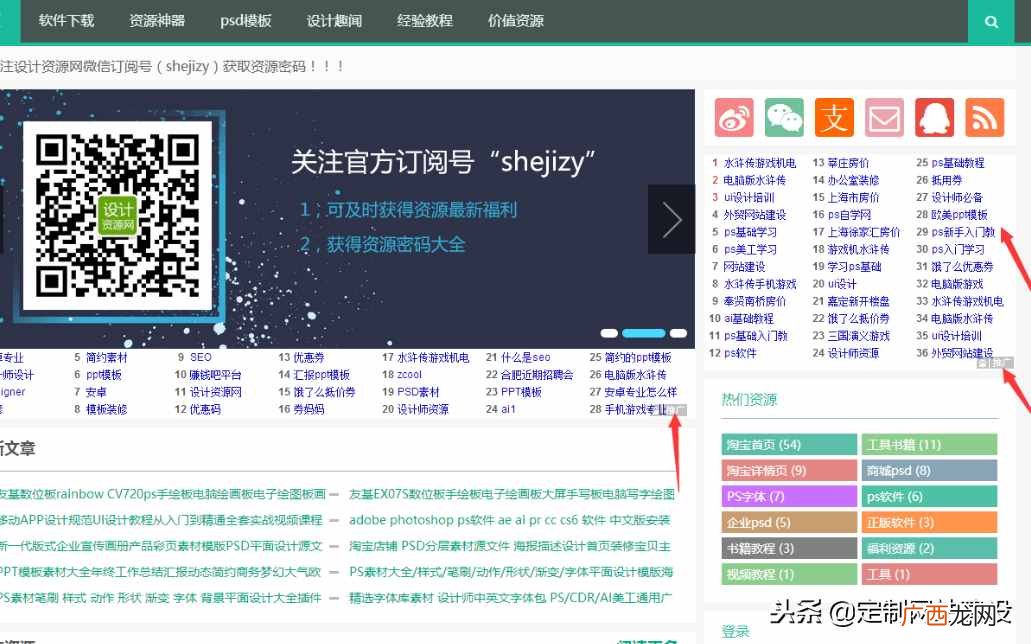Click the PS字体 (7) tag
The height and width of the screenshot is (644, 1031).
click(789, 496)
